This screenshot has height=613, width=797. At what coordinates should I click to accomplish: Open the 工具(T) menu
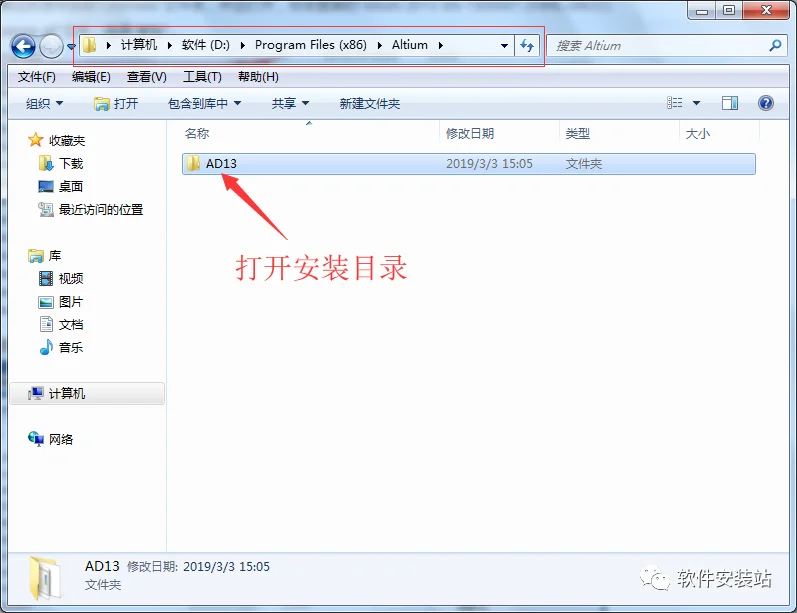click(202, 77)
